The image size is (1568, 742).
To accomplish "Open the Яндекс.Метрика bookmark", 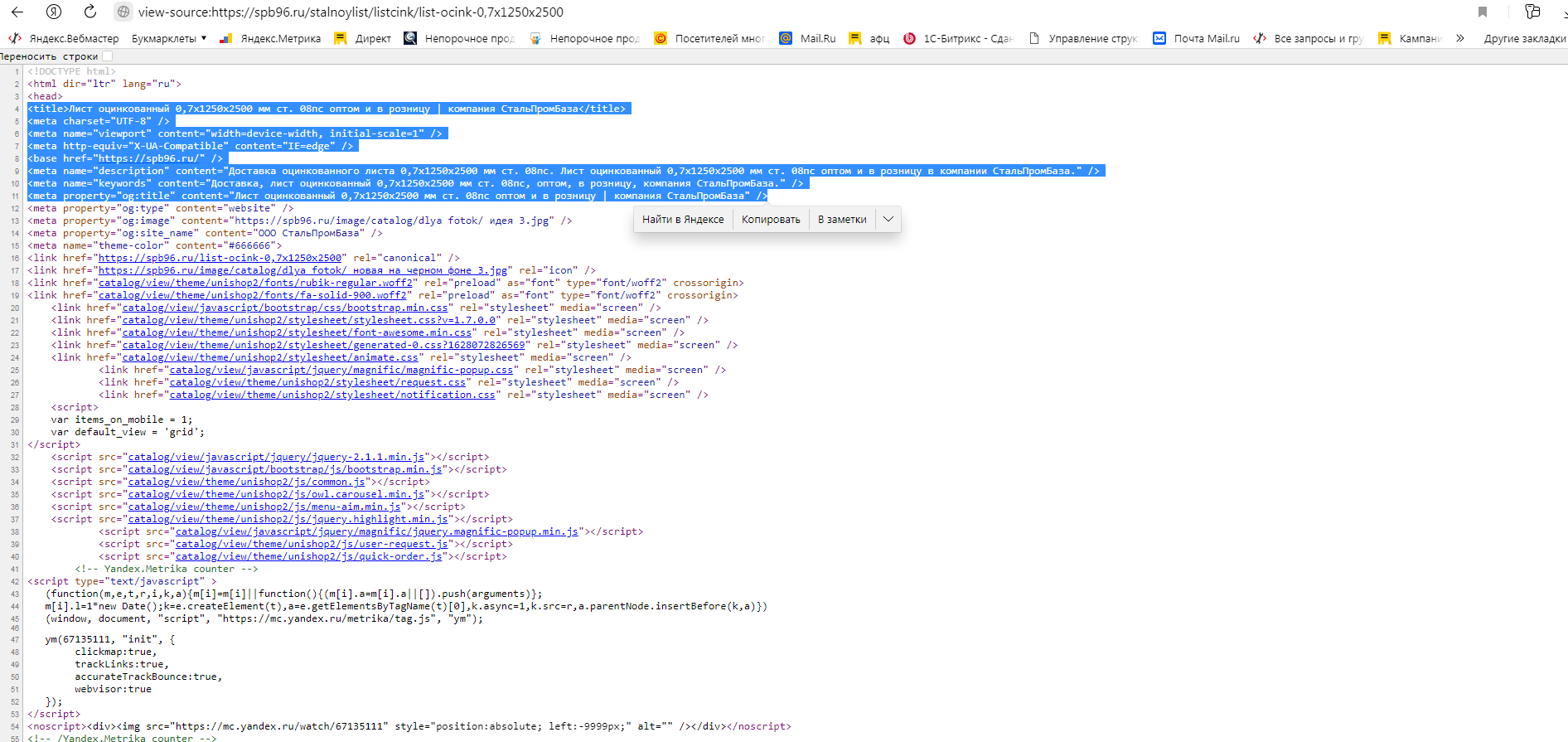I will click(x=270, y=38).
